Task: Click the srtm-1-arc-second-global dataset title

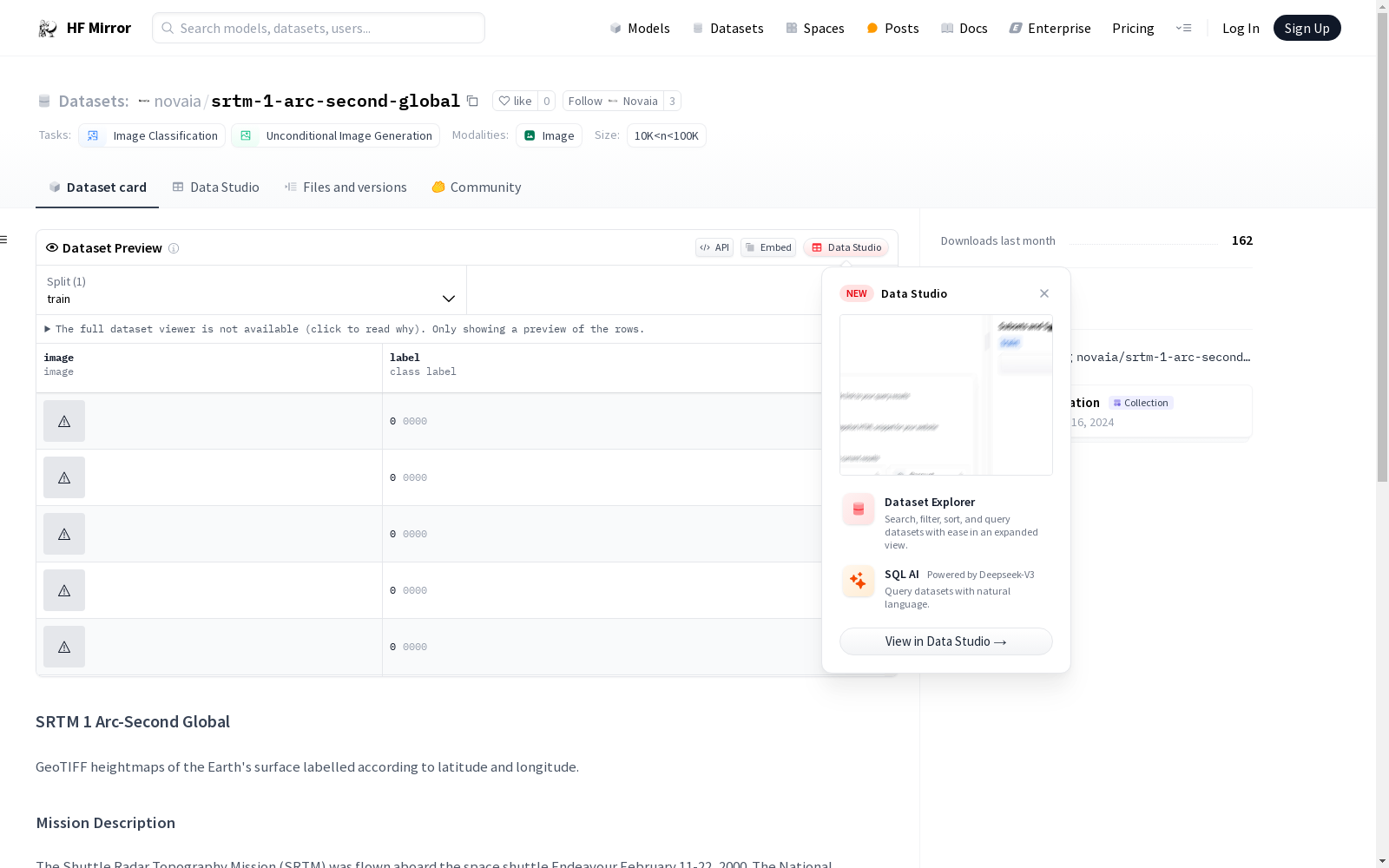Action: tap(335, 101)
